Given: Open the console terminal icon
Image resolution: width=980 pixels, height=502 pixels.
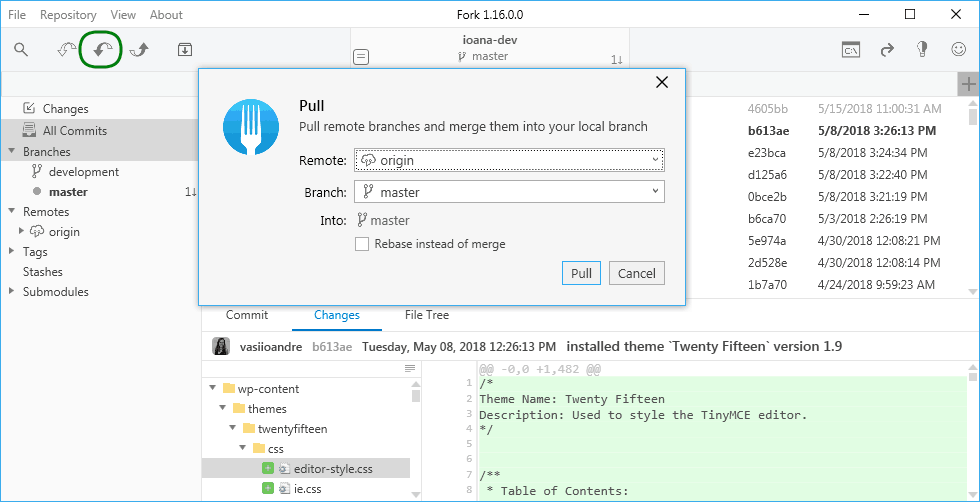Looking at the screenshot, I should (x=850, y=49).
